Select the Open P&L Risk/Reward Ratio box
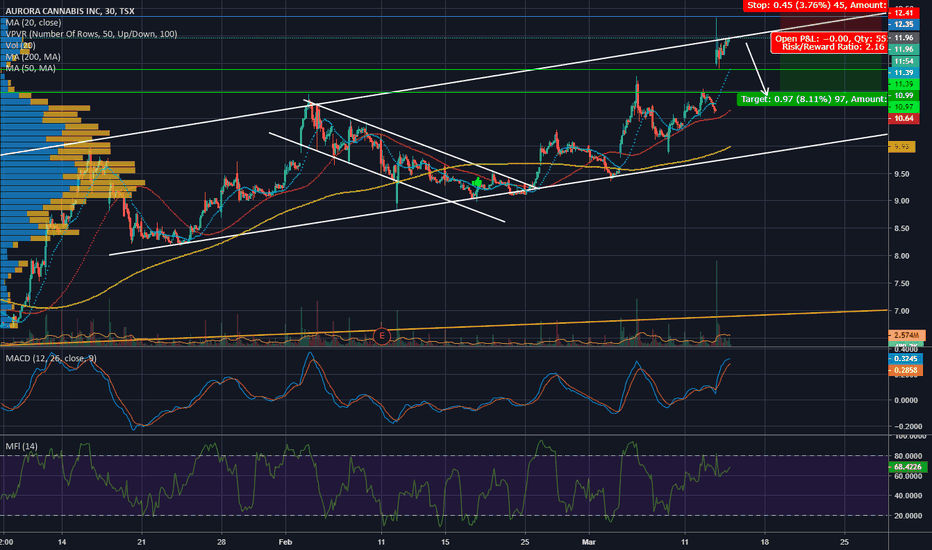932x550 pixels. (829, 43)
